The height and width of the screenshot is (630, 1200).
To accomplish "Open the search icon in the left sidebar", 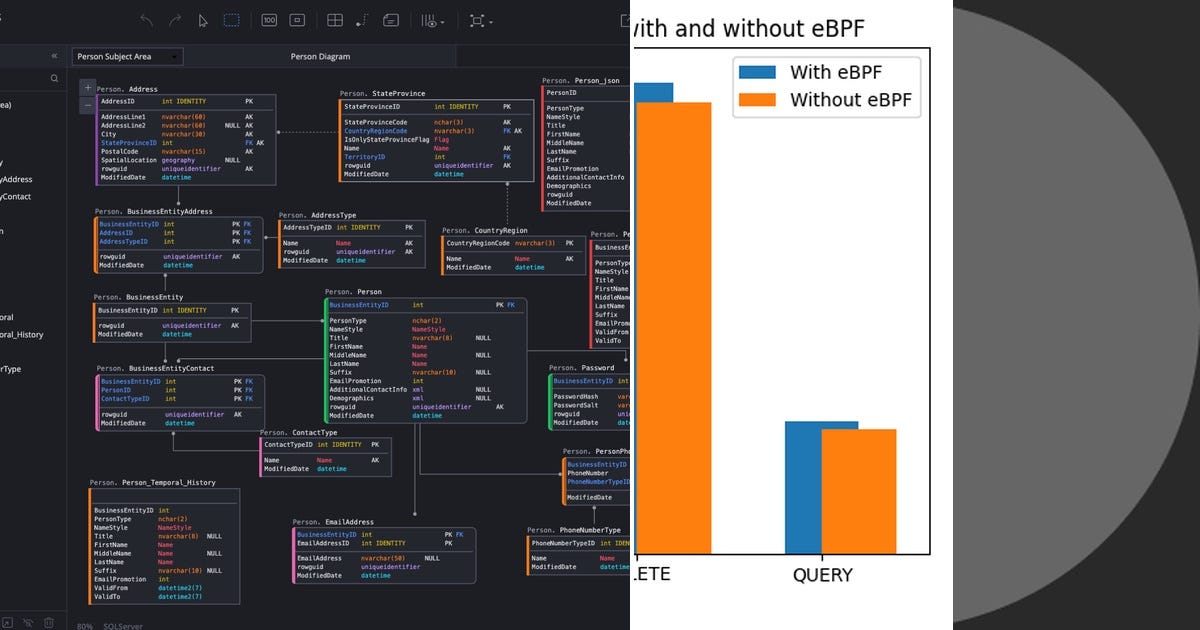I will point(54,77).
